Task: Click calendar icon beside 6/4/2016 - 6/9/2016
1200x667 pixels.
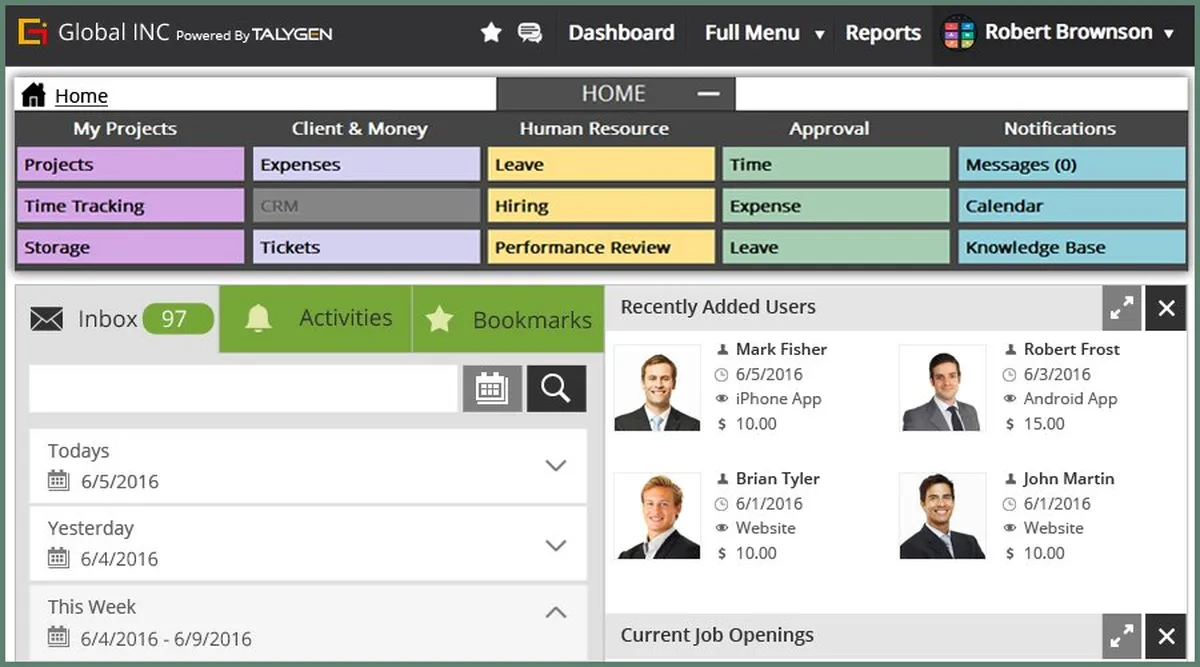Action: point(59,637)
